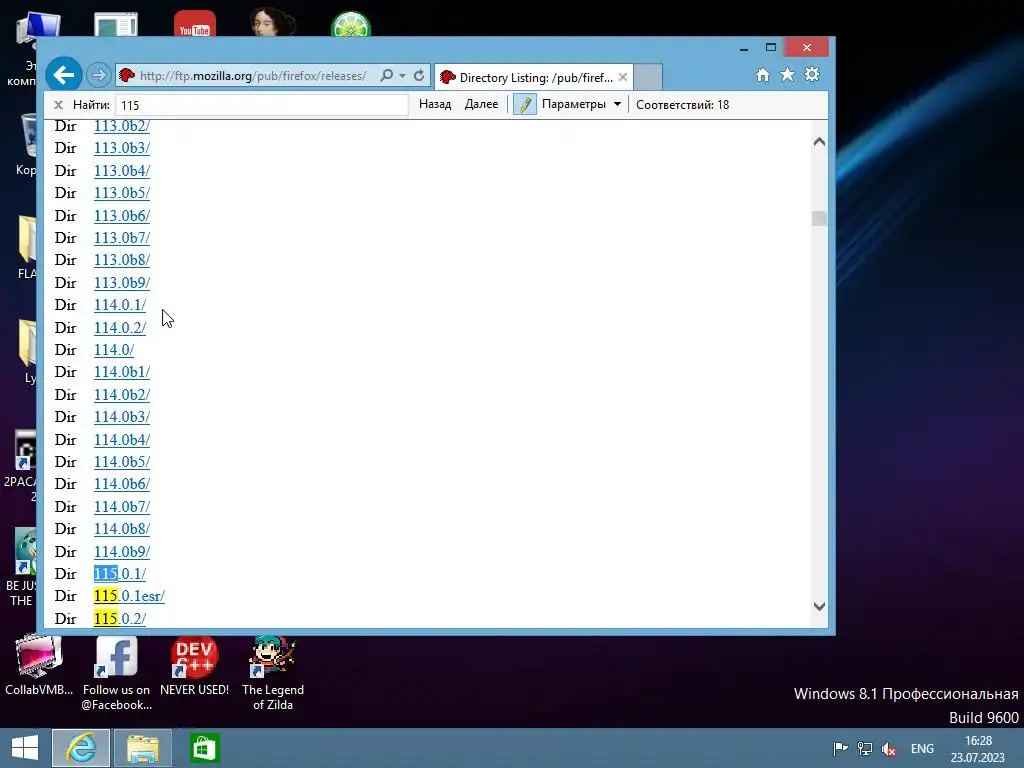Viewport: 1024px width, 768px height.
Task: Open the 113.0b7/ directory link
Action: (121, 238)
